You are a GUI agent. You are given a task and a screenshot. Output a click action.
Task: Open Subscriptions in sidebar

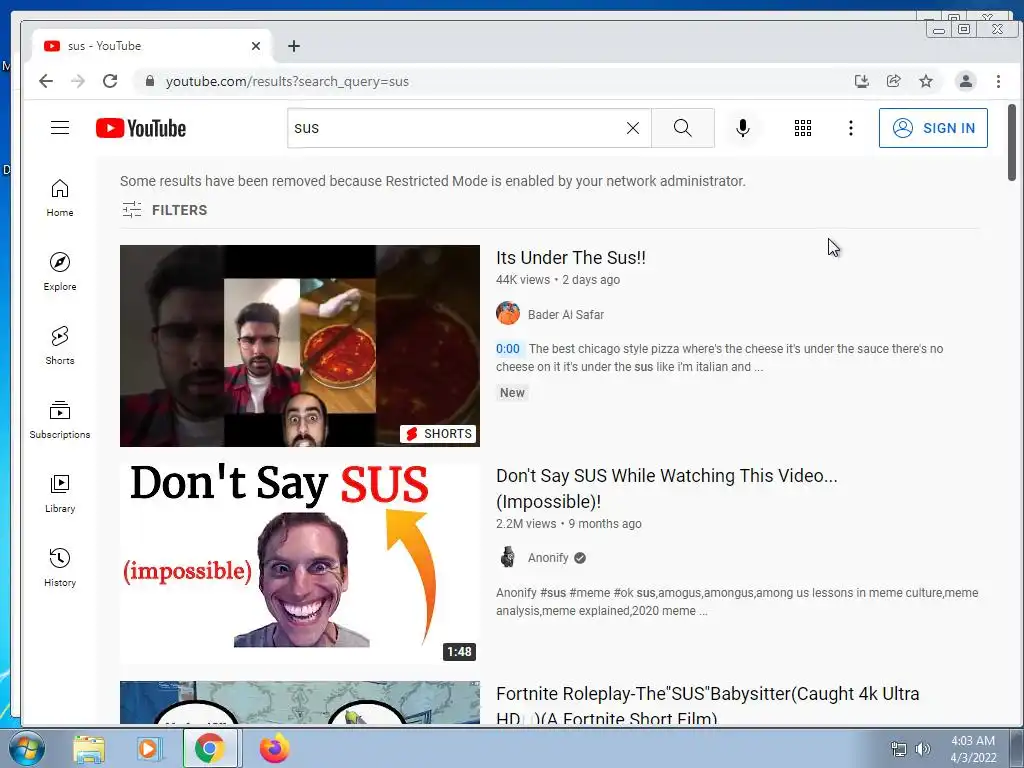click(60, 420)
